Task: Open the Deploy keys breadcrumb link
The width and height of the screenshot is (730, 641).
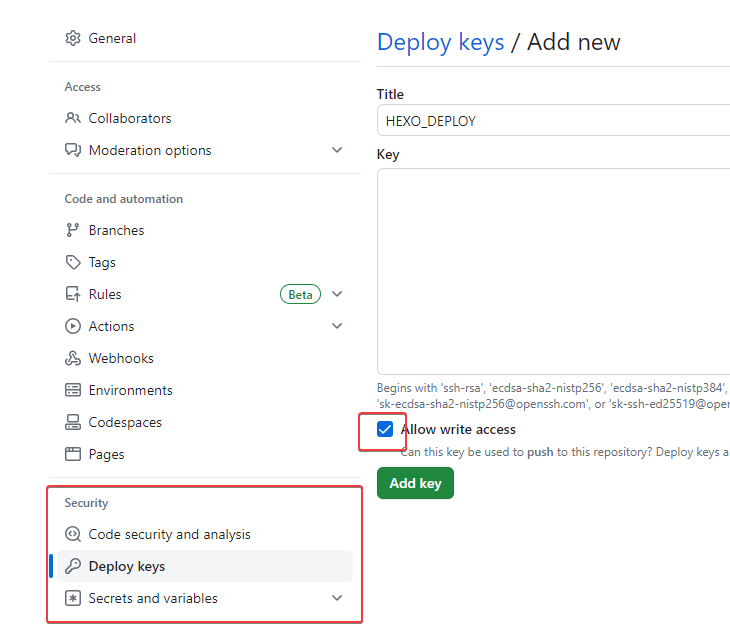Action: [440, 42]
